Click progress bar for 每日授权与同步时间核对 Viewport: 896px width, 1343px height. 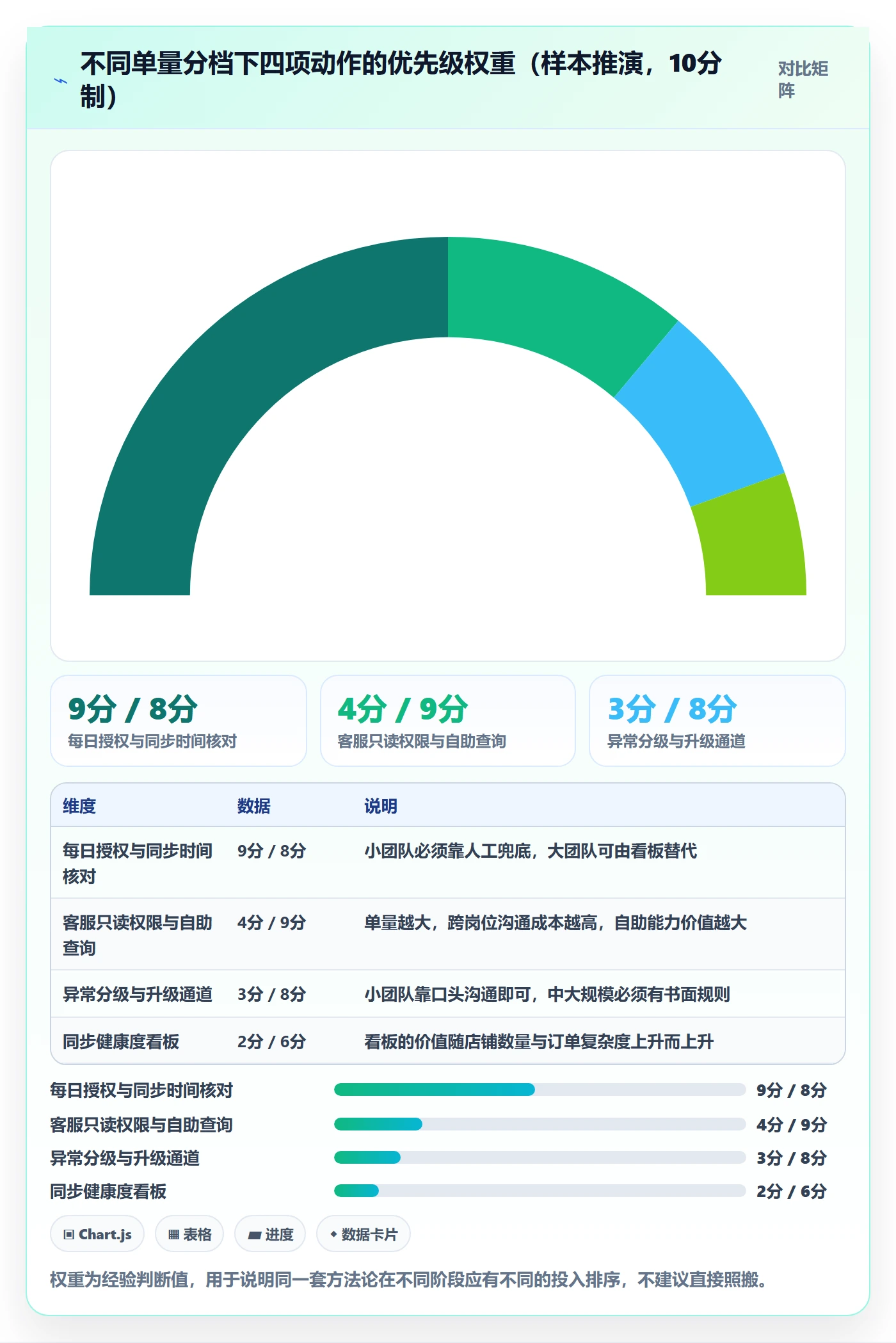(540, 1090)
